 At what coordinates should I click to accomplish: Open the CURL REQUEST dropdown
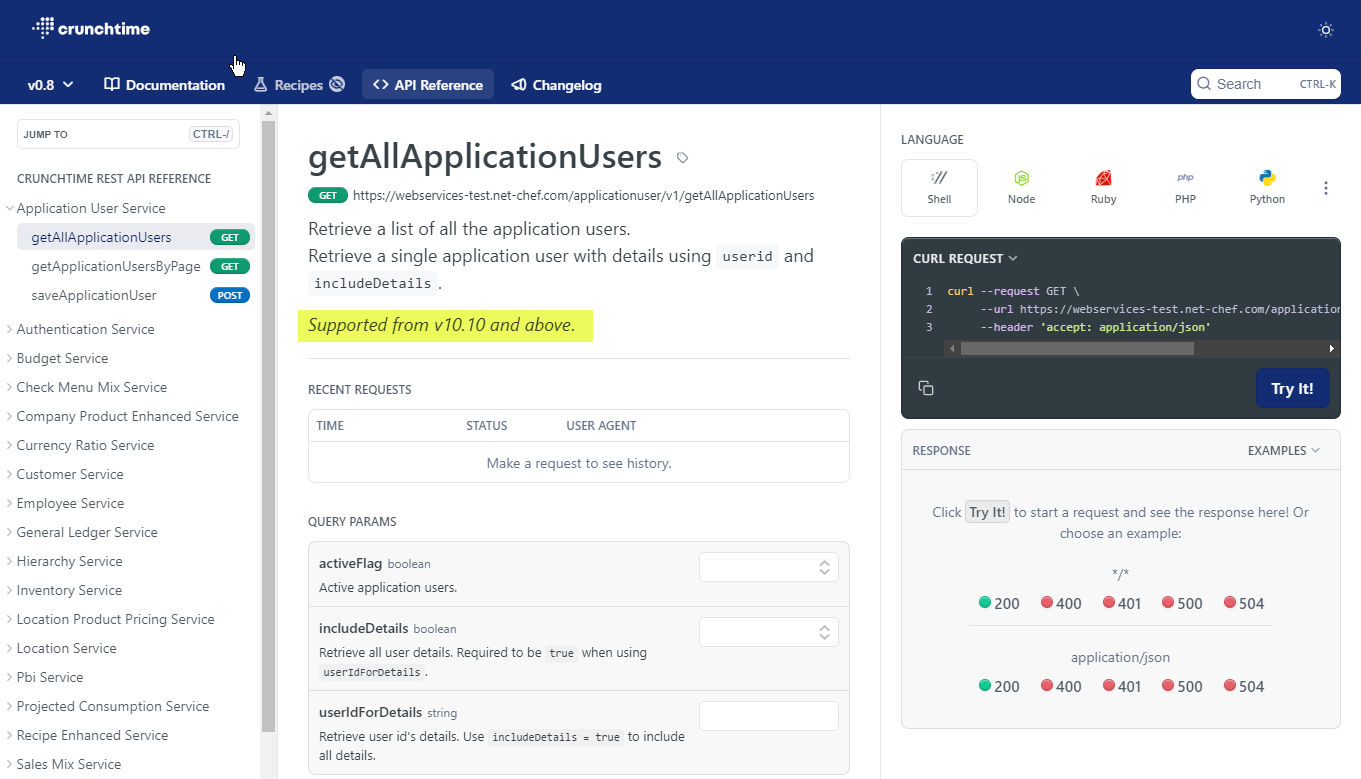965,258
